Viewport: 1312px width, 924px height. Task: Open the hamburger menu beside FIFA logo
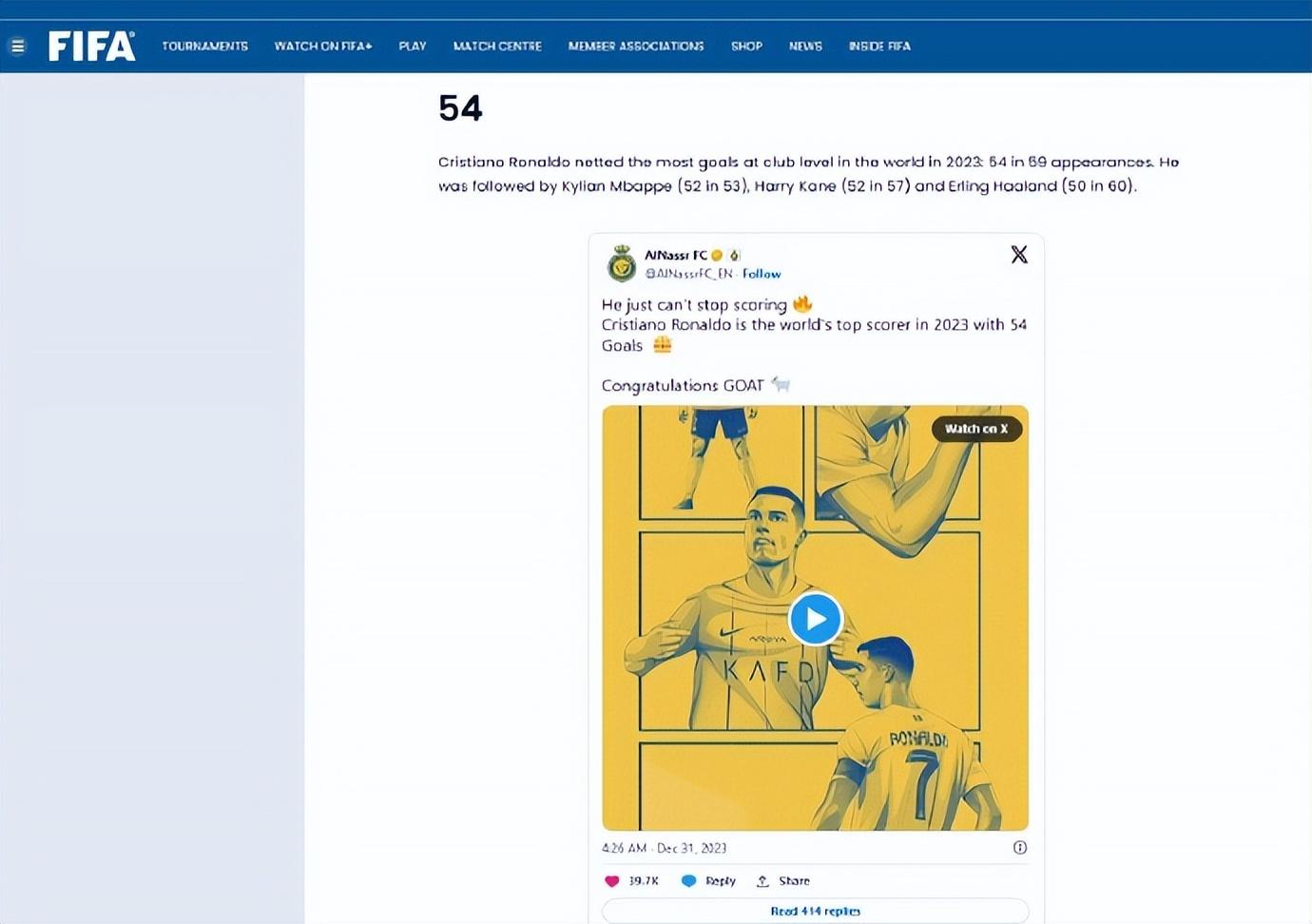tap(17, 46)
